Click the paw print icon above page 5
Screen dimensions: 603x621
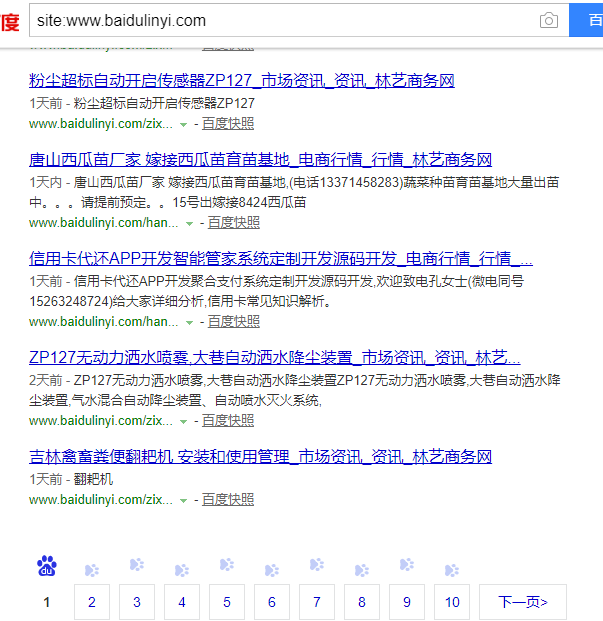click(x=227, y=564)
